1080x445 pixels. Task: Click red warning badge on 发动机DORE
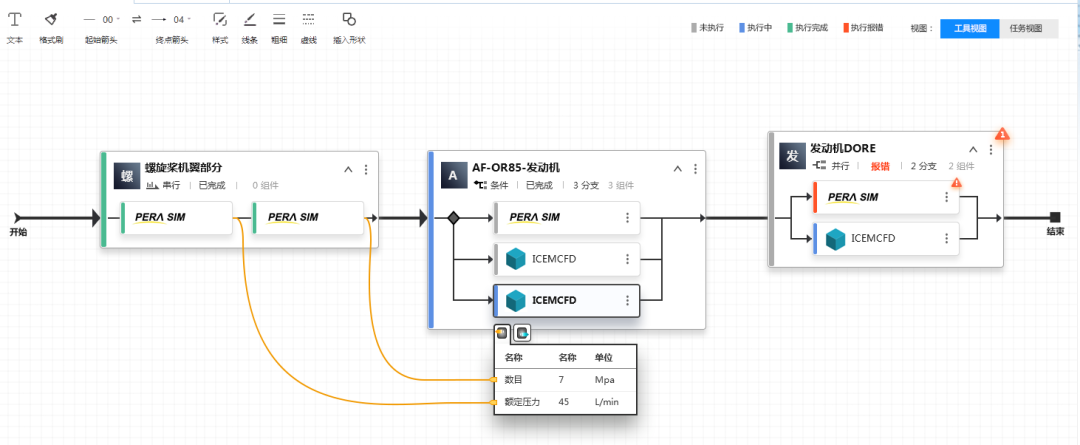(1003, 135)
